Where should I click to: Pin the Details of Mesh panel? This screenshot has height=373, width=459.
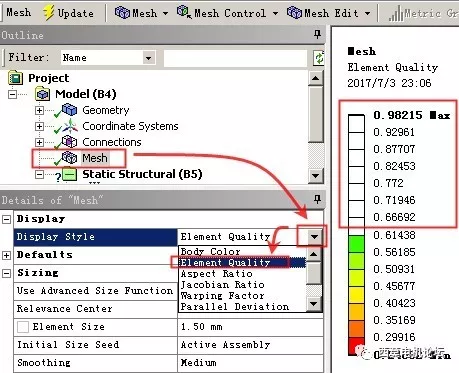pos(317,199)
